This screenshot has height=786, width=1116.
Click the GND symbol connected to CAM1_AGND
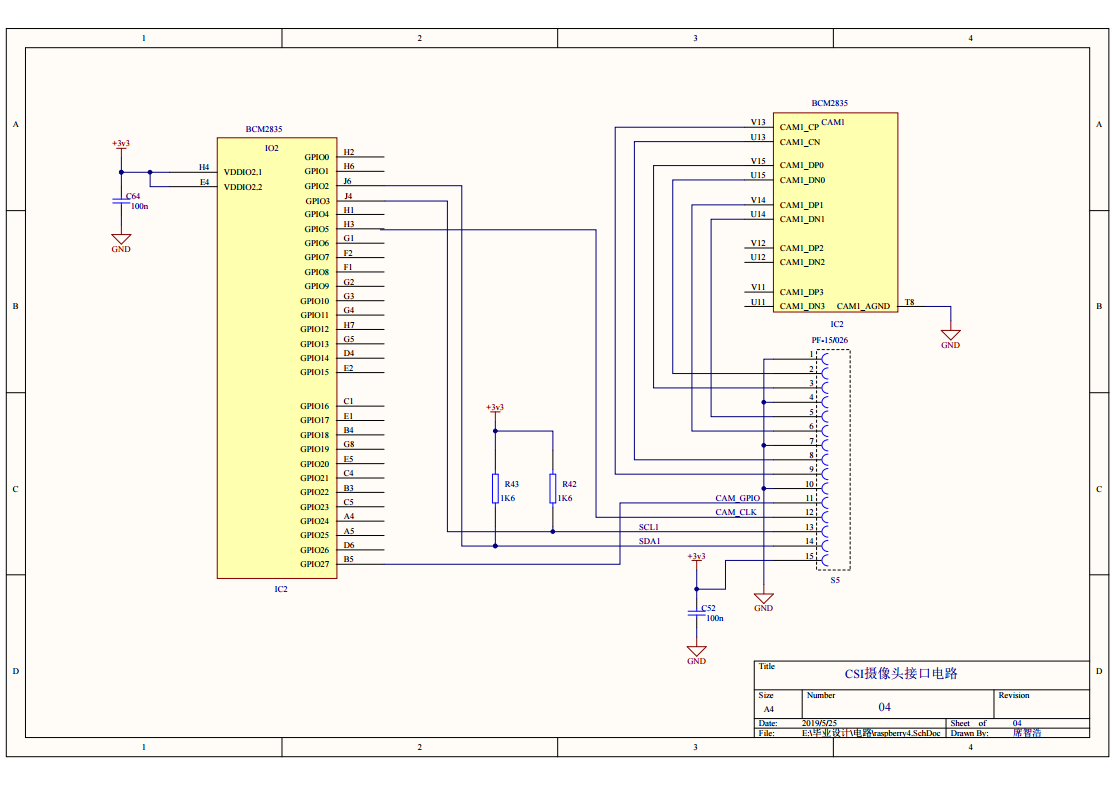coord(950,339)
